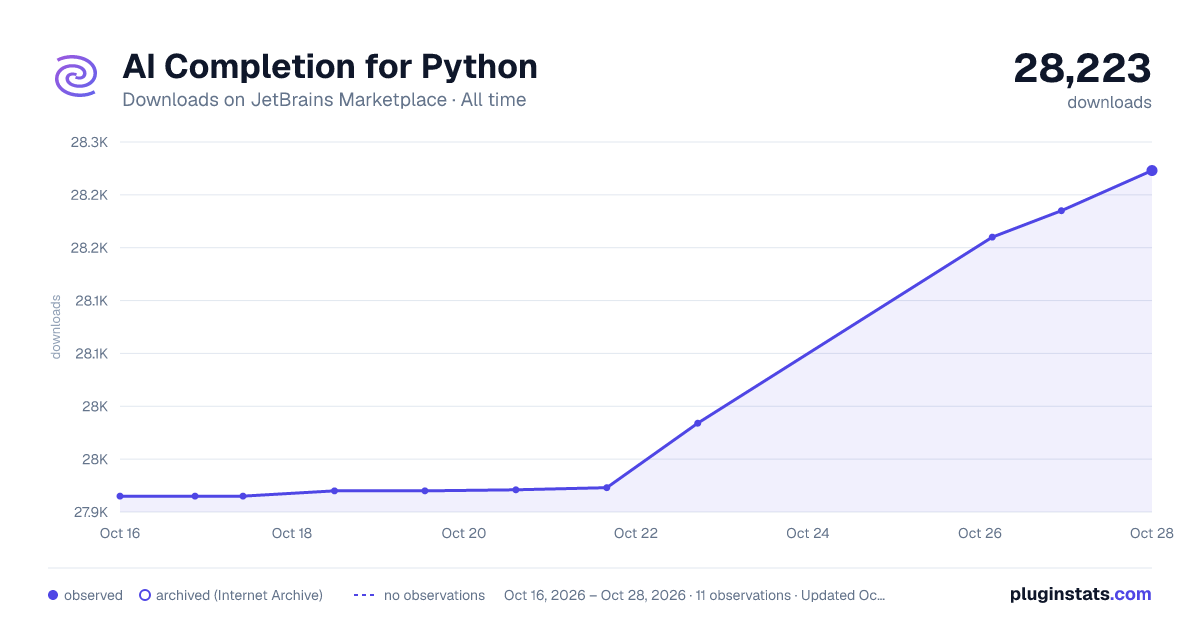Select the mid-rise data point just after Oct 22

coord(698,423)
